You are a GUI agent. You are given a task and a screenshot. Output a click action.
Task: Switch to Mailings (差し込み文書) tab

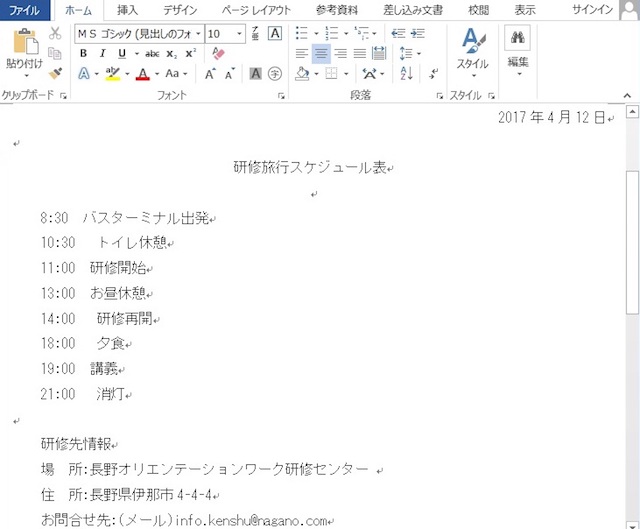pos(413,10)
